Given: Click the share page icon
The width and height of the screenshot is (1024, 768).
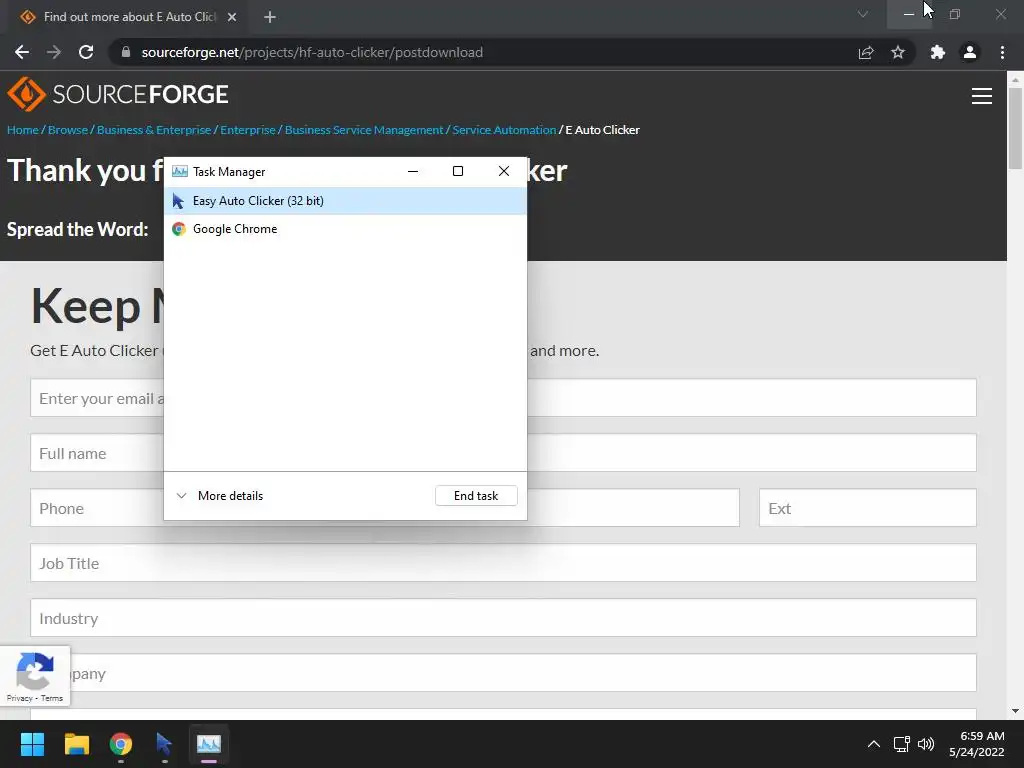Looking at the screenshot, I should pyautogui.click(x=866, y=52).
